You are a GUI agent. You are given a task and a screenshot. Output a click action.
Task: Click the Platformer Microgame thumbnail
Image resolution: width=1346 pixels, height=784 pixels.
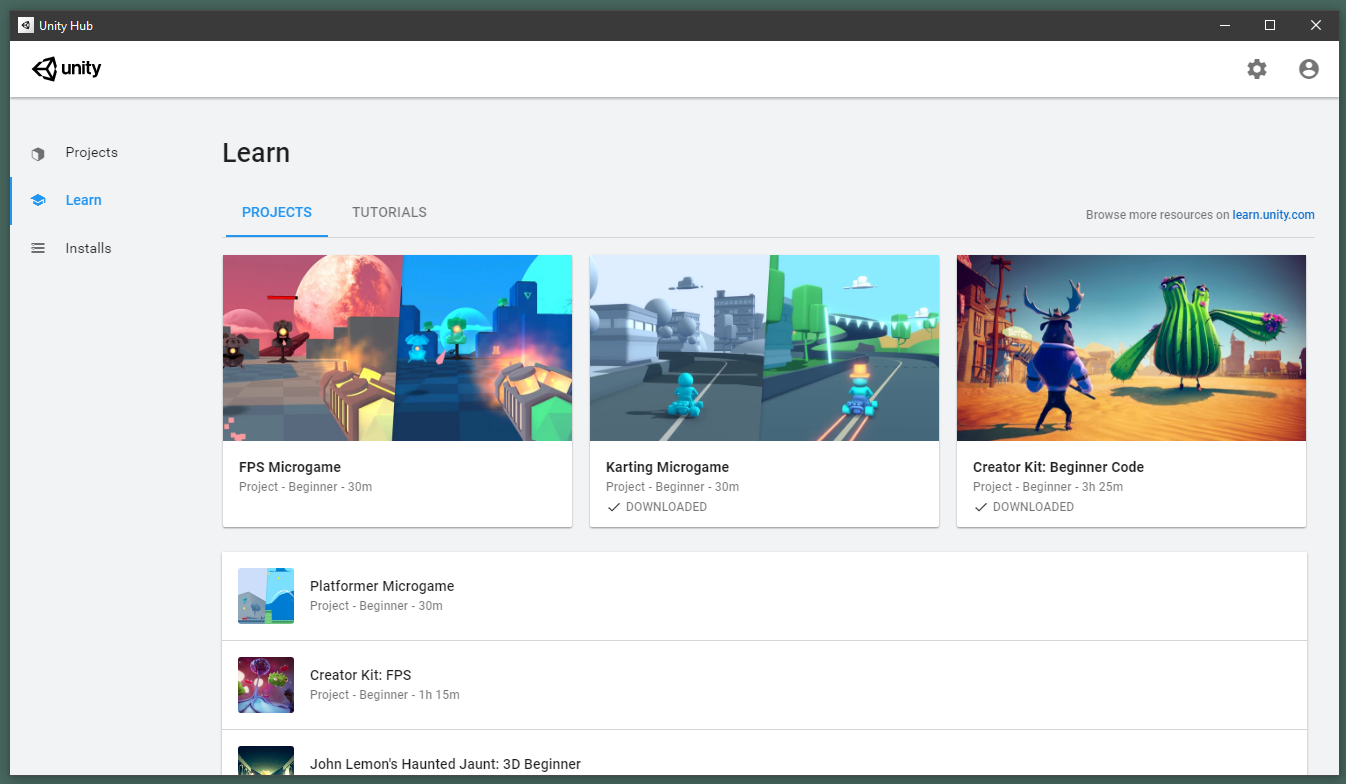(x=266, y=596)
